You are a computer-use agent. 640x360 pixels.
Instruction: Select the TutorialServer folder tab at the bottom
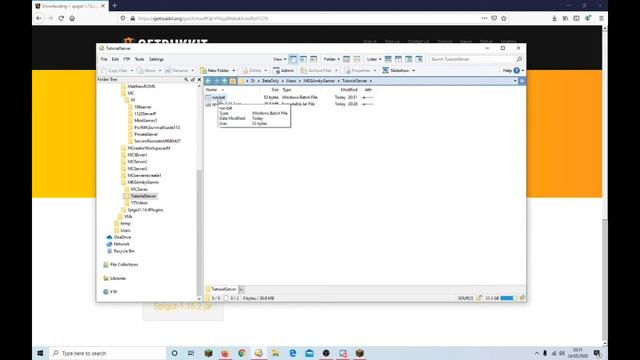(221, 289)
